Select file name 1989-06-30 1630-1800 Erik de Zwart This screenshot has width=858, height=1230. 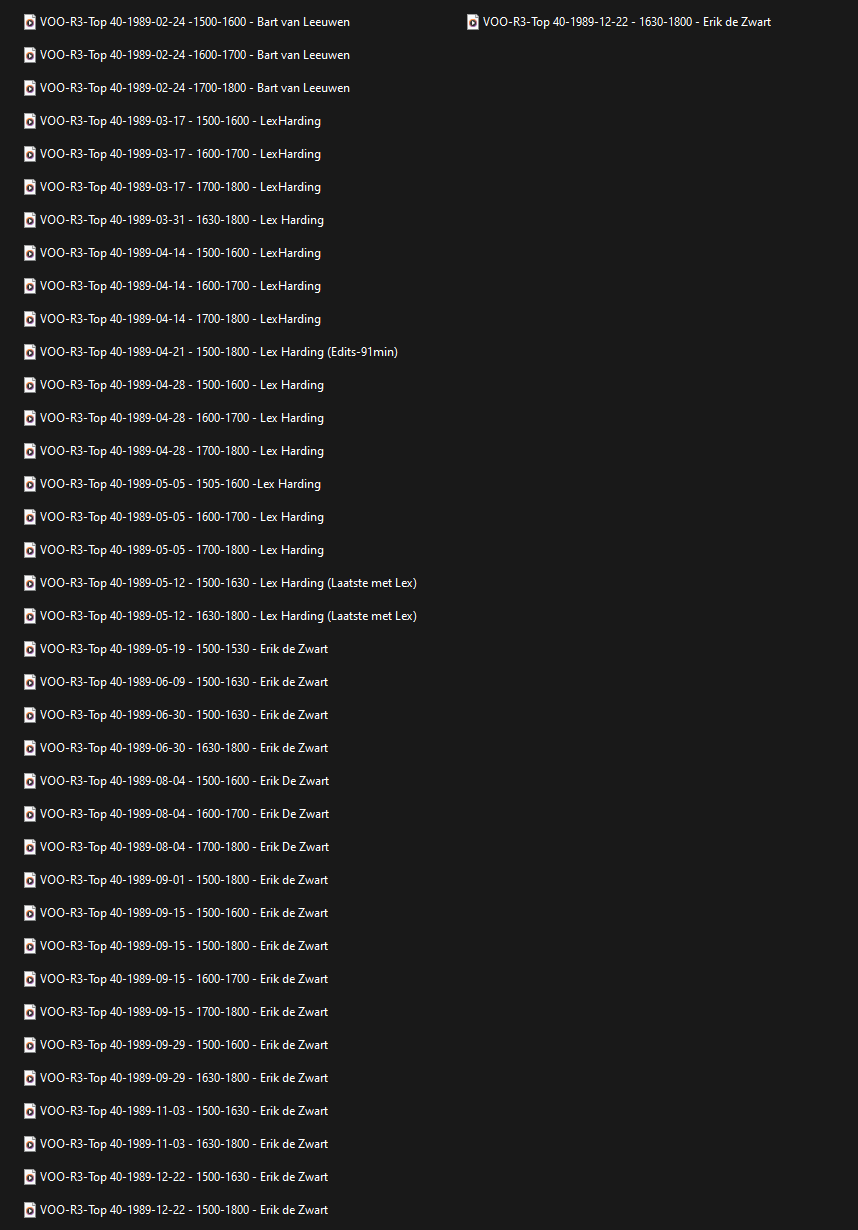point(184,748)
